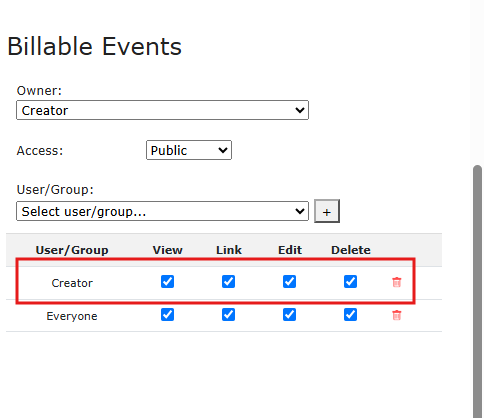Viewport: 484px width, 418px height.
Task: Open the Access dropdown set to Public
Action: [x=189, y=150]
